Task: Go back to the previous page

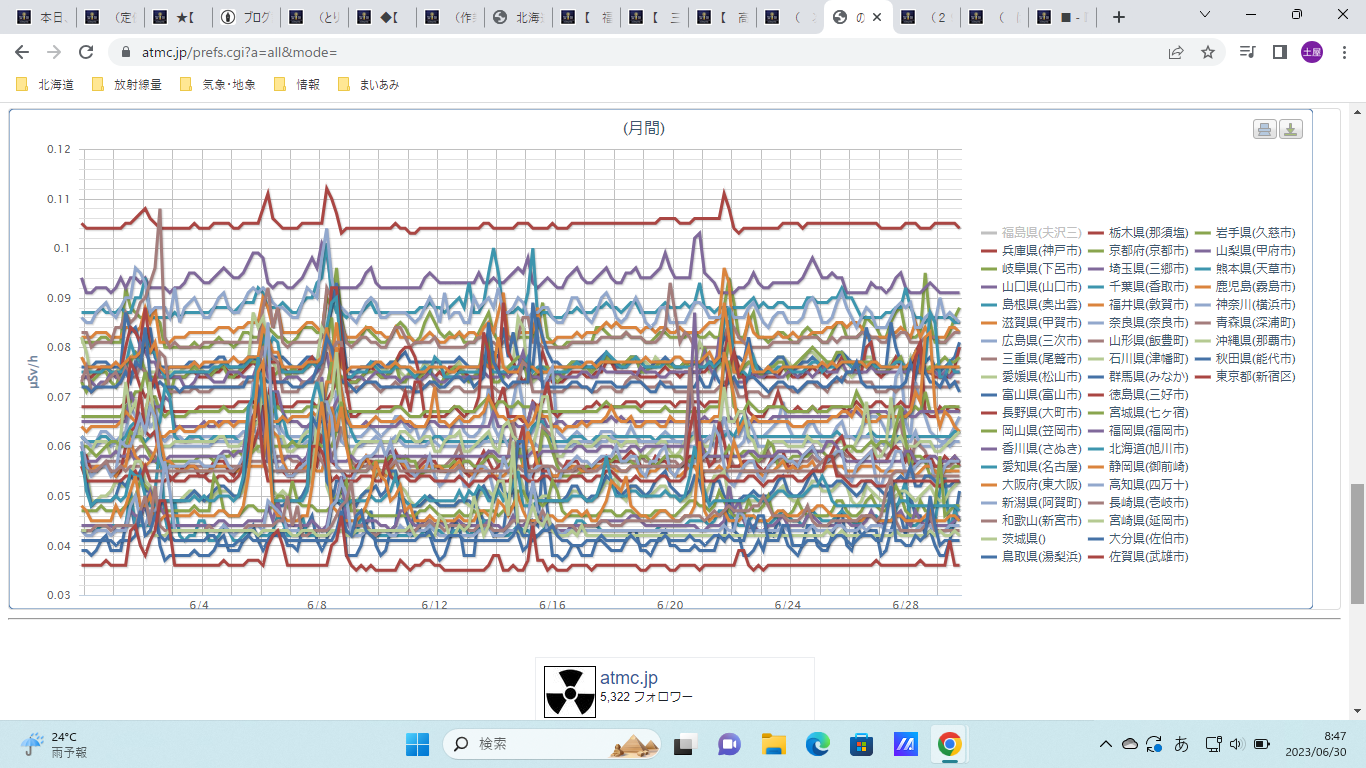Action: [22, 52]
